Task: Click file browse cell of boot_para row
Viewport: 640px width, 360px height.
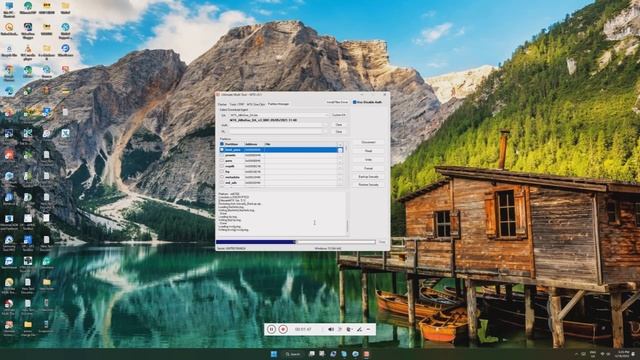Action: click(340, 150)
